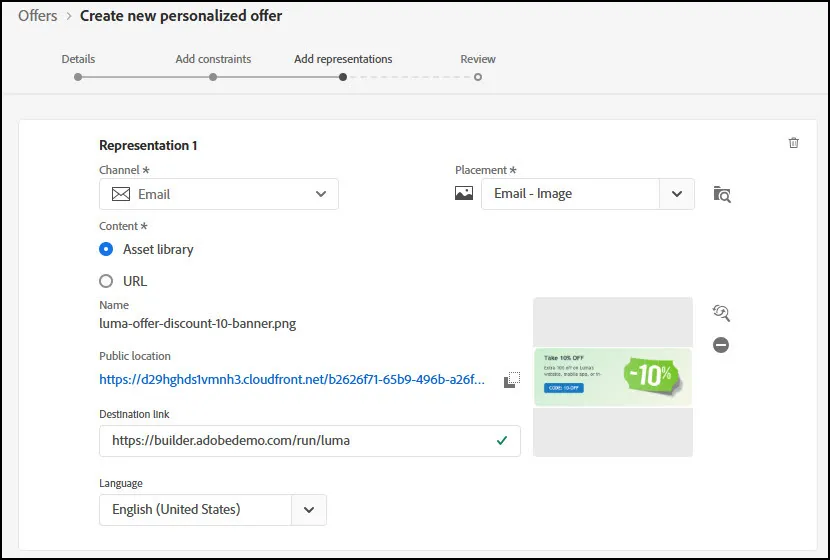Click the Create new personalized offer title
Screen dimensions: 830x560
[x=181, y=16]
